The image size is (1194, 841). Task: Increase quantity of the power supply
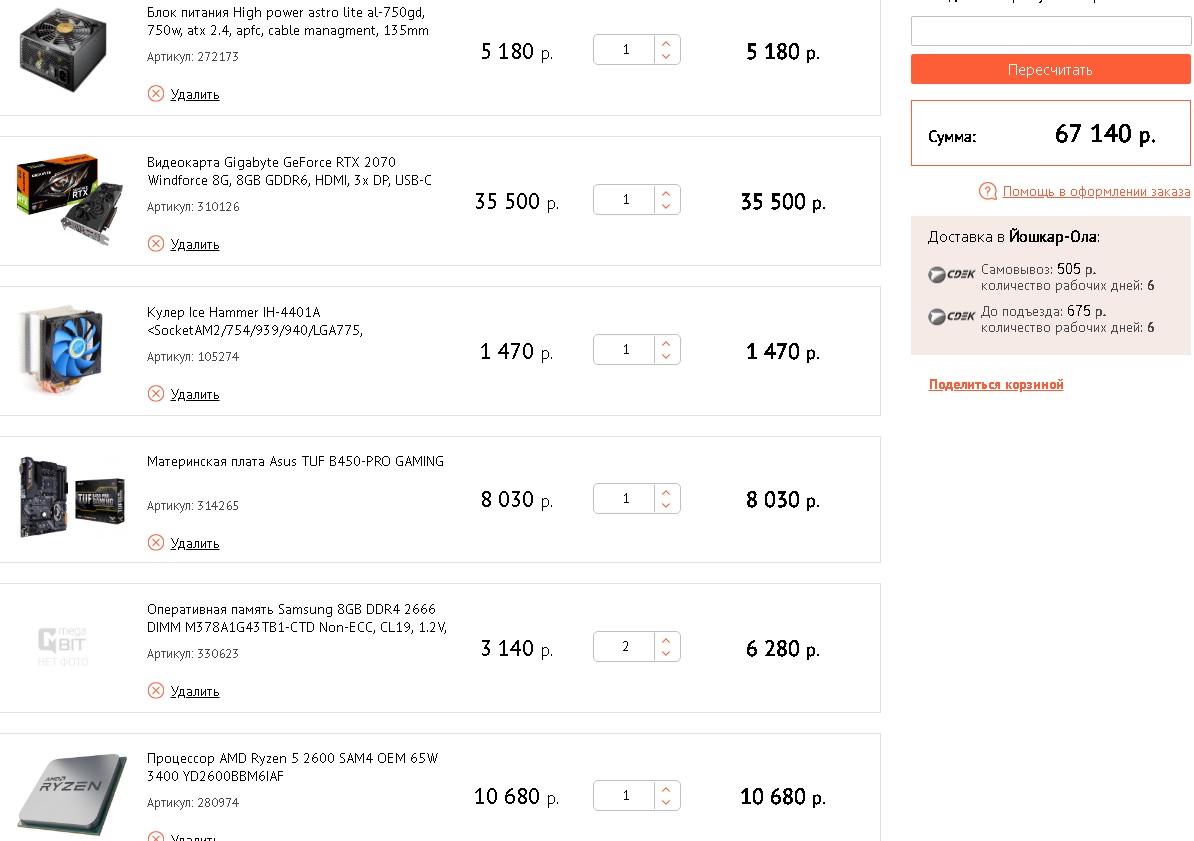pos(667,42)
